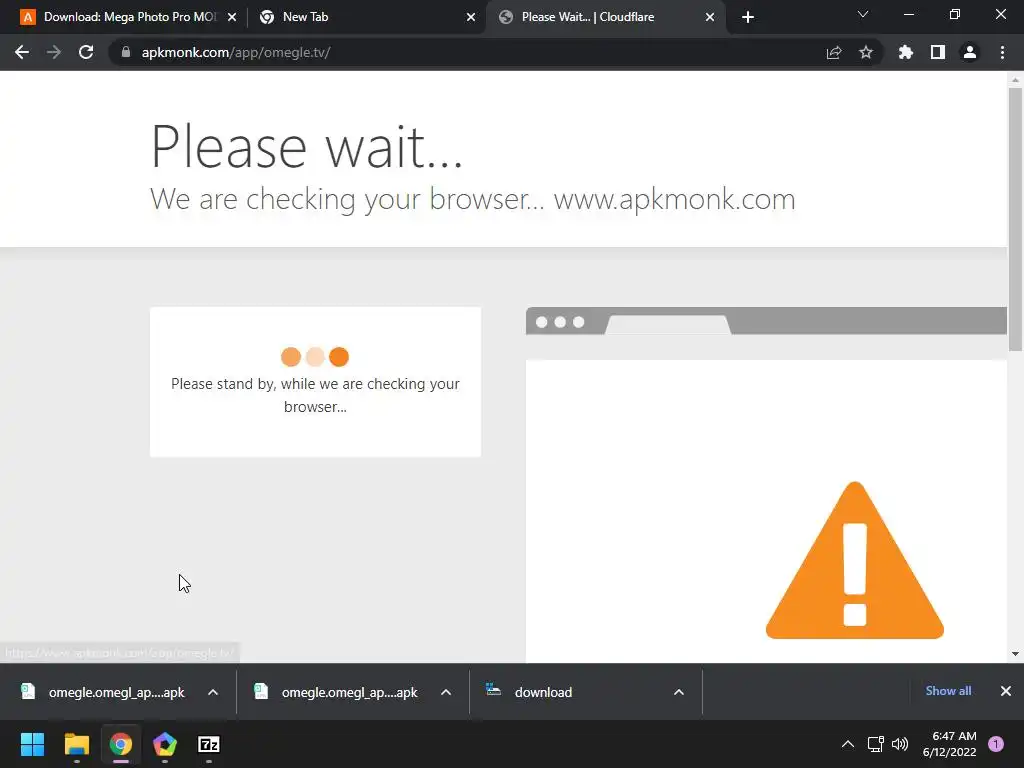Open the colorful pentagon app in taskbar
1024x768 pixels.
tap(165, 744)
